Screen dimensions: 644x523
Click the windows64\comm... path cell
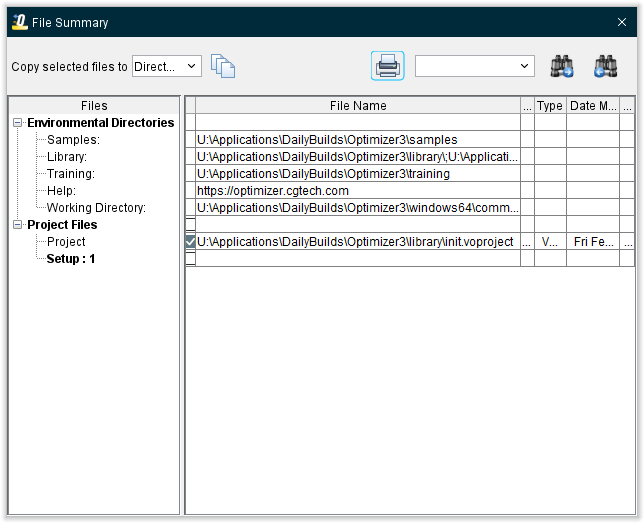pos(358,207)
